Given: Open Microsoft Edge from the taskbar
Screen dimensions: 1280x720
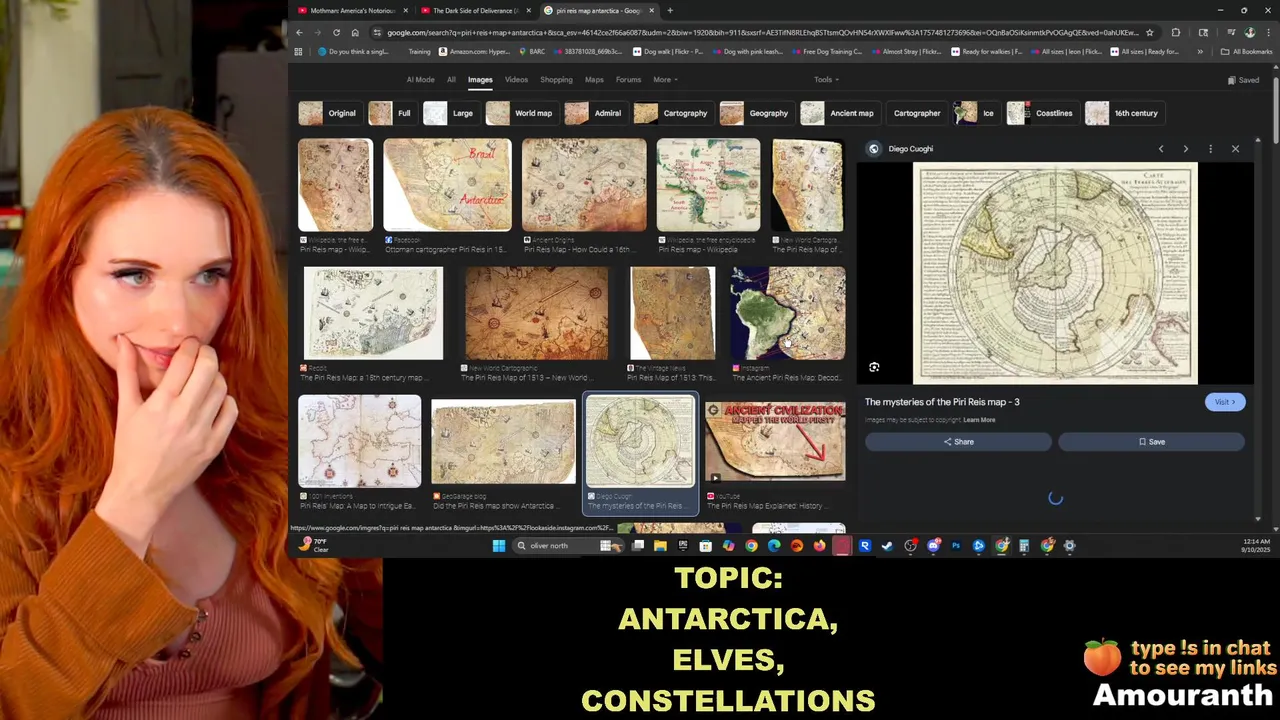Looking at the screenshot, I should (774, 546).
